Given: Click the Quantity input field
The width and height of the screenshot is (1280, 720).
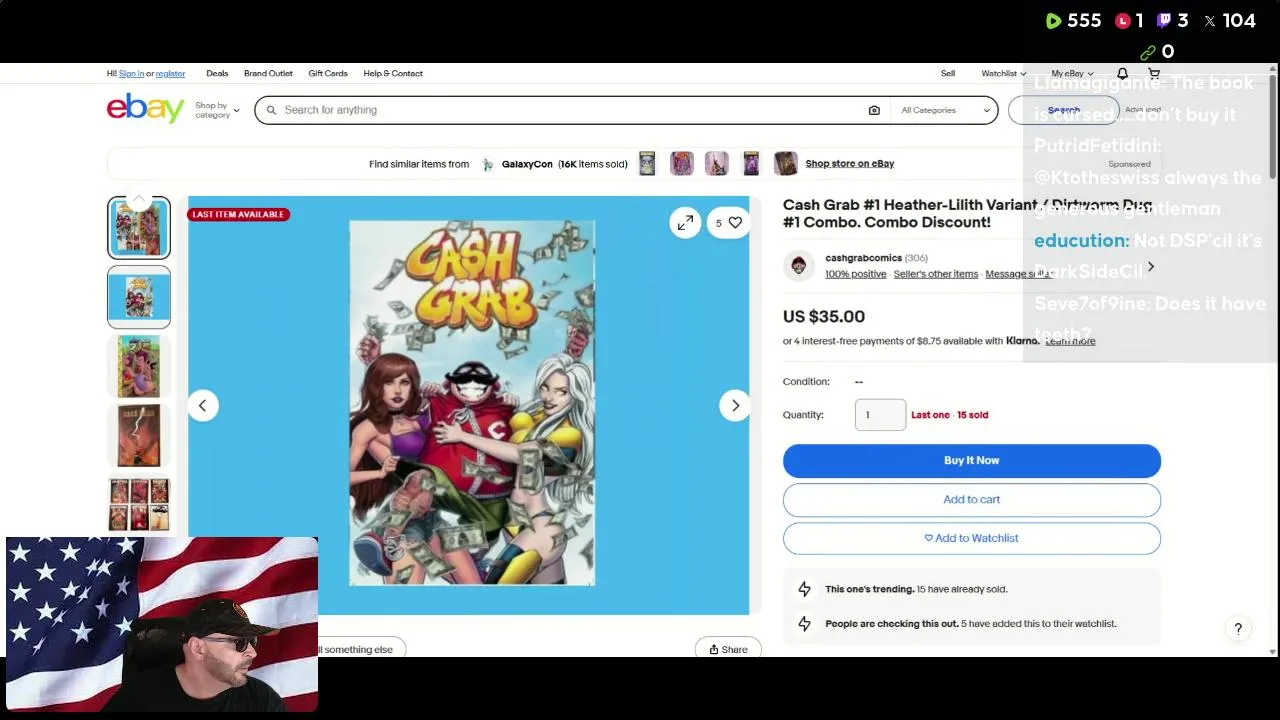Looking at the screenshot, I should point(880,415).
